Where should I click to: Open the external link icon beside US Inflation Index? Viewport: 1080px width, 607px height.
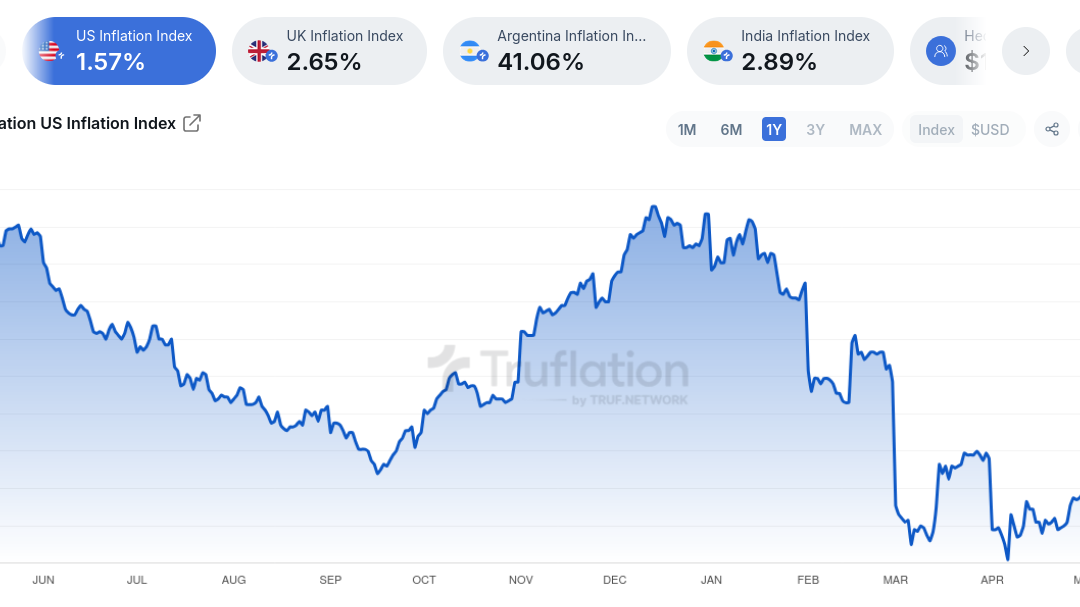coord(192,124)
